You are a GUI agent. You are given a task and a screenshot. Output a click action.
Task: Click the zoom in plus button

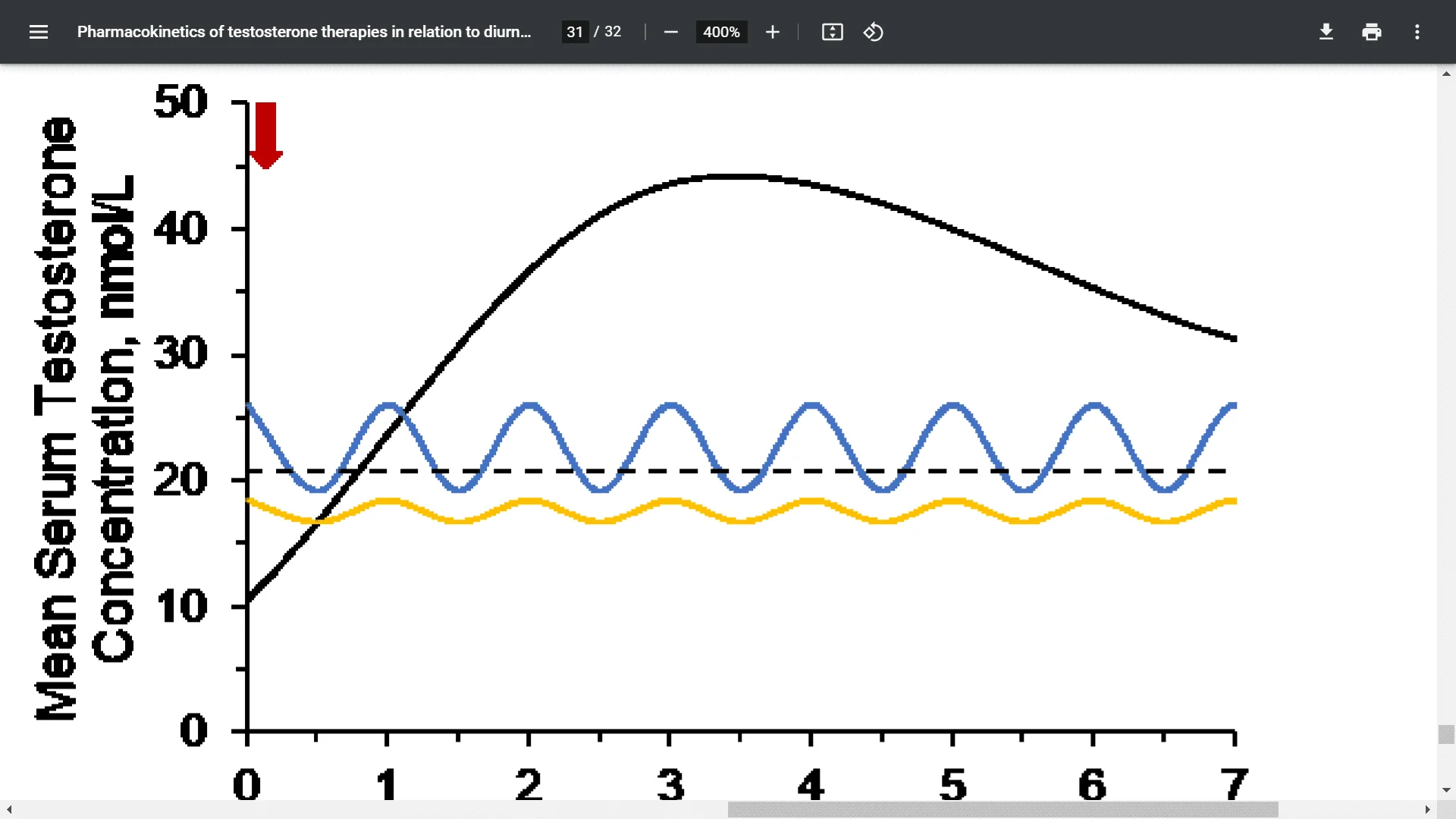772,32
